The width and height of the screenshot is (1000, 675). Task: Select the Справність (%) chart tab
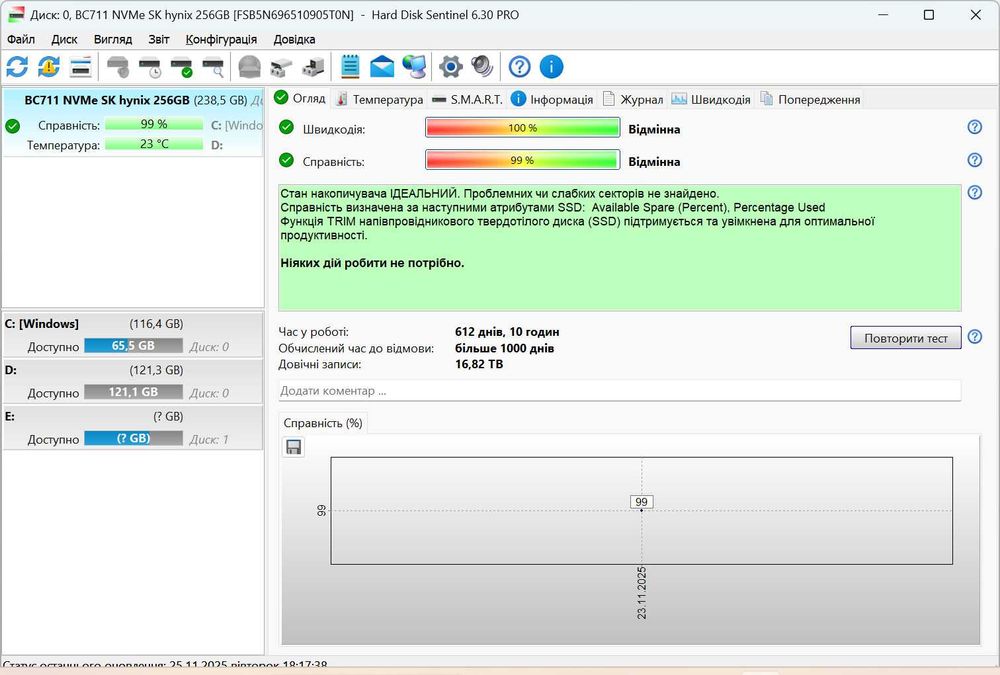pos(323,423)
